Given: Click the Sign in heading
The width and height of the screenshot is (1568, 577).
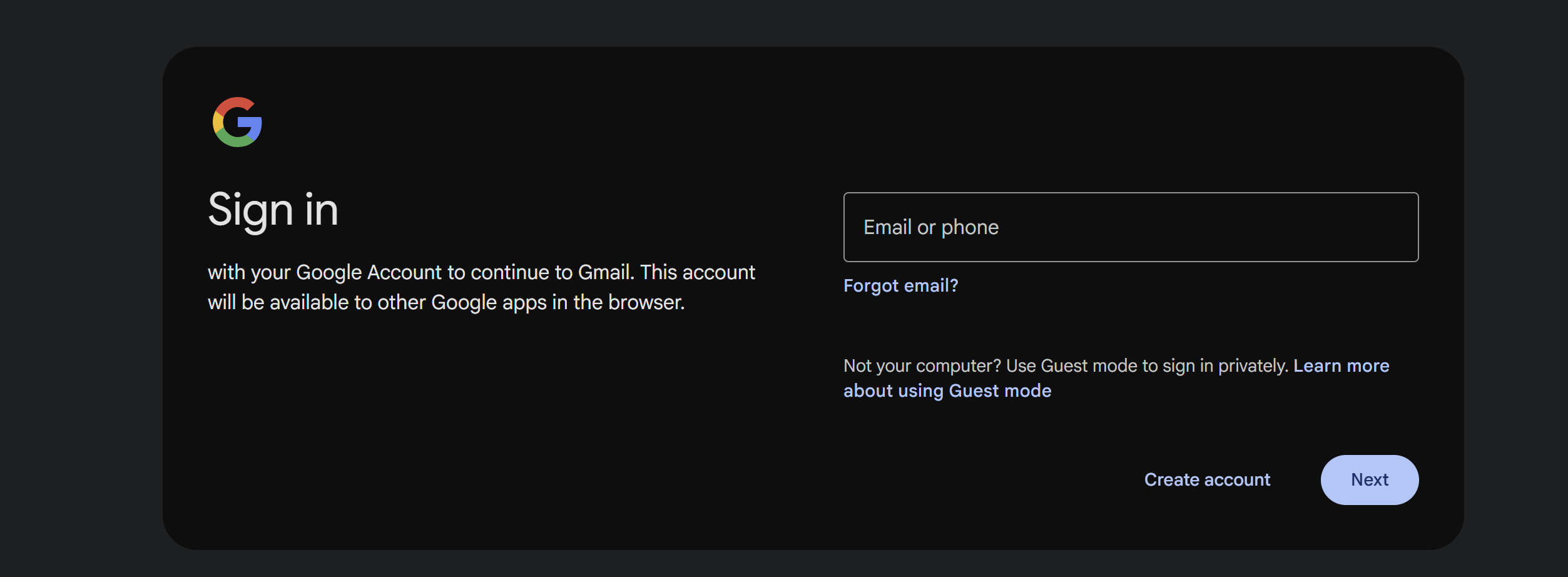Looking at the screenshot, I should [273, 210].
